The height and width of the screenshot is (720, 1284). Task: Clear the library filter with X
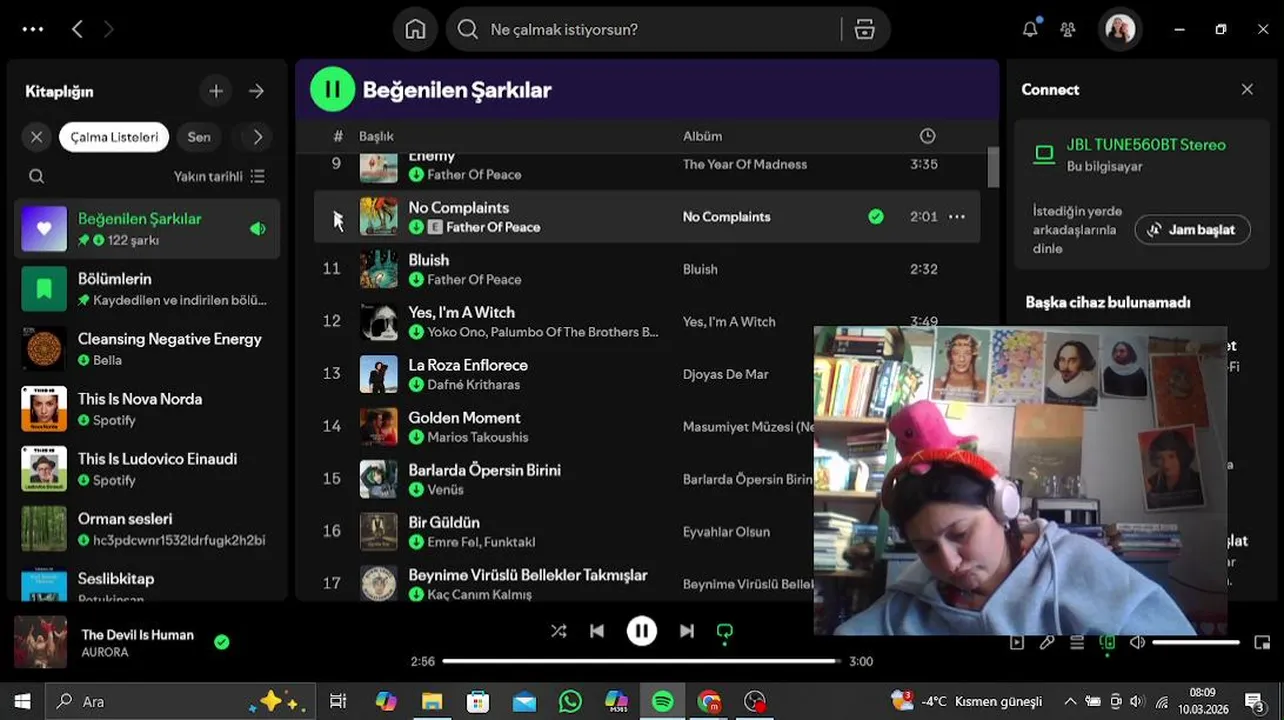coord(37,137)
